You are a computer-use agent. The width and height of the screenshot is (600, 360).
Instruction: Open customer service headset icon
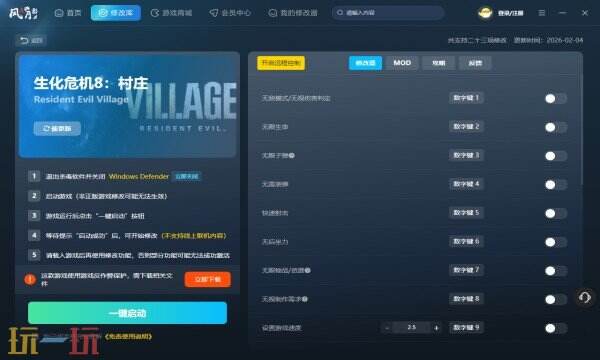pyautogui.click(x=585, y=297)
